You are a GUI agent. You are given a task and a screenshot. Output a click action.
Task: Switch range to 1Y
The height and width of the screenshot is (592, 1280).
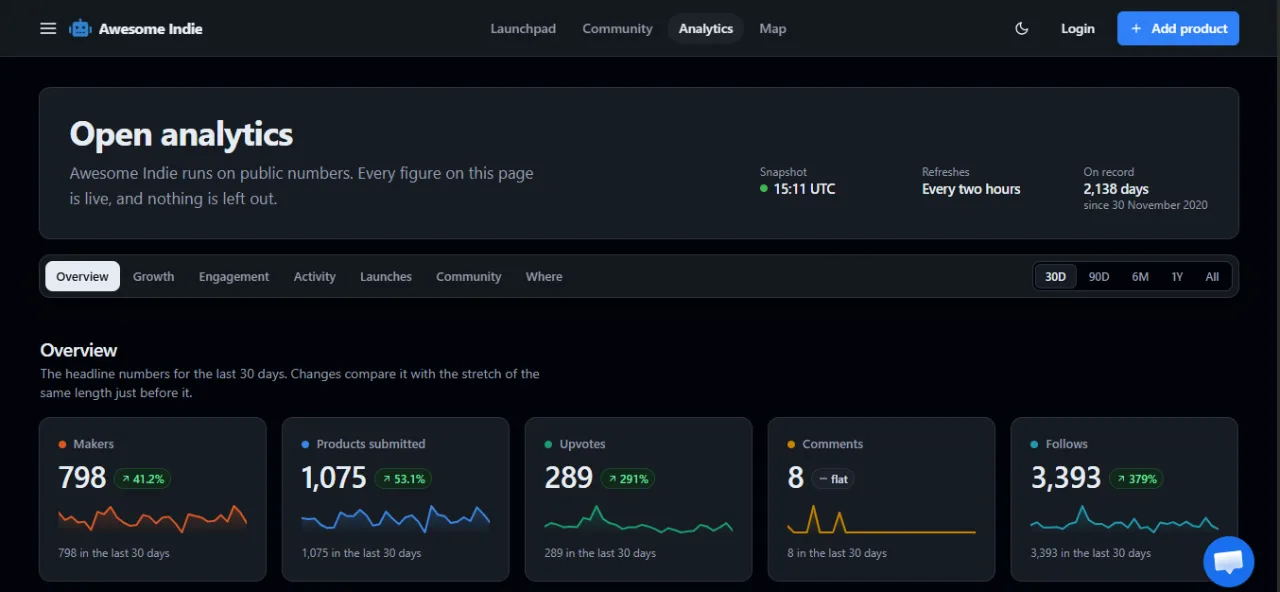1177,277
